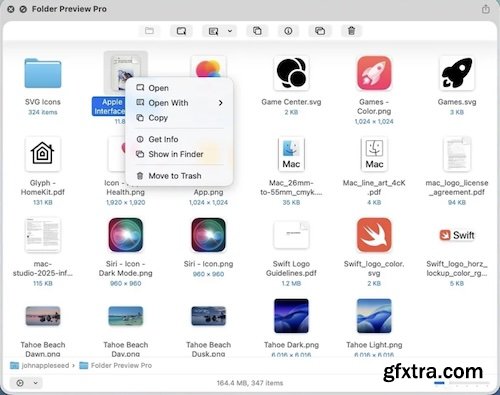Click the 'Swift Logo Guidelines.pdf' file name

[291, 268]
